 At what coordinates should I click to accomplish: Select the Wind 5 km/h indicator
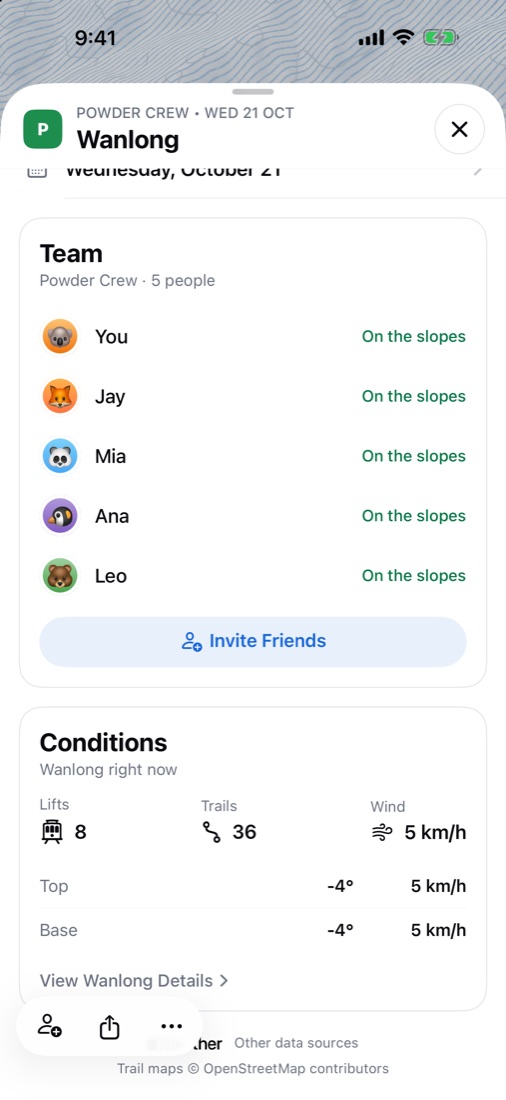pyautogui.click(x=418, y=833)
